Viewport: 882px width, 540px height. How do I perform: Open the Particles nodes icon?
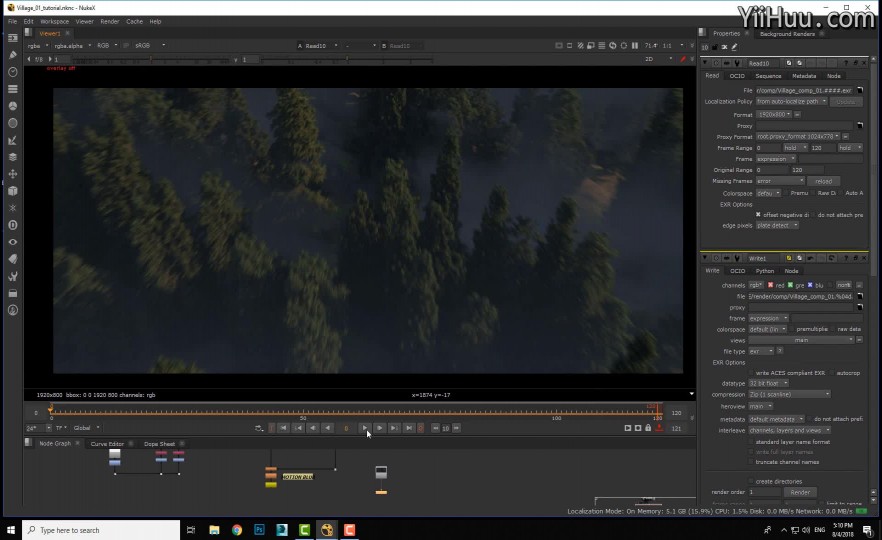(x=12, y=208)
